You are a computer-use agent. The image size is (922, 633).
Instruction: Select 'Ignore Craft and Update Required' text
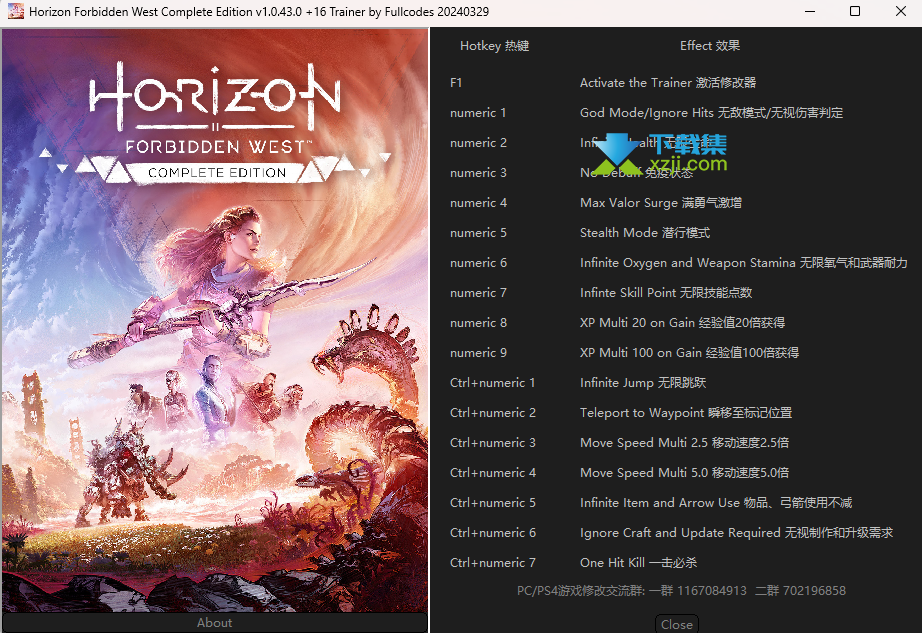coord(680,532)
